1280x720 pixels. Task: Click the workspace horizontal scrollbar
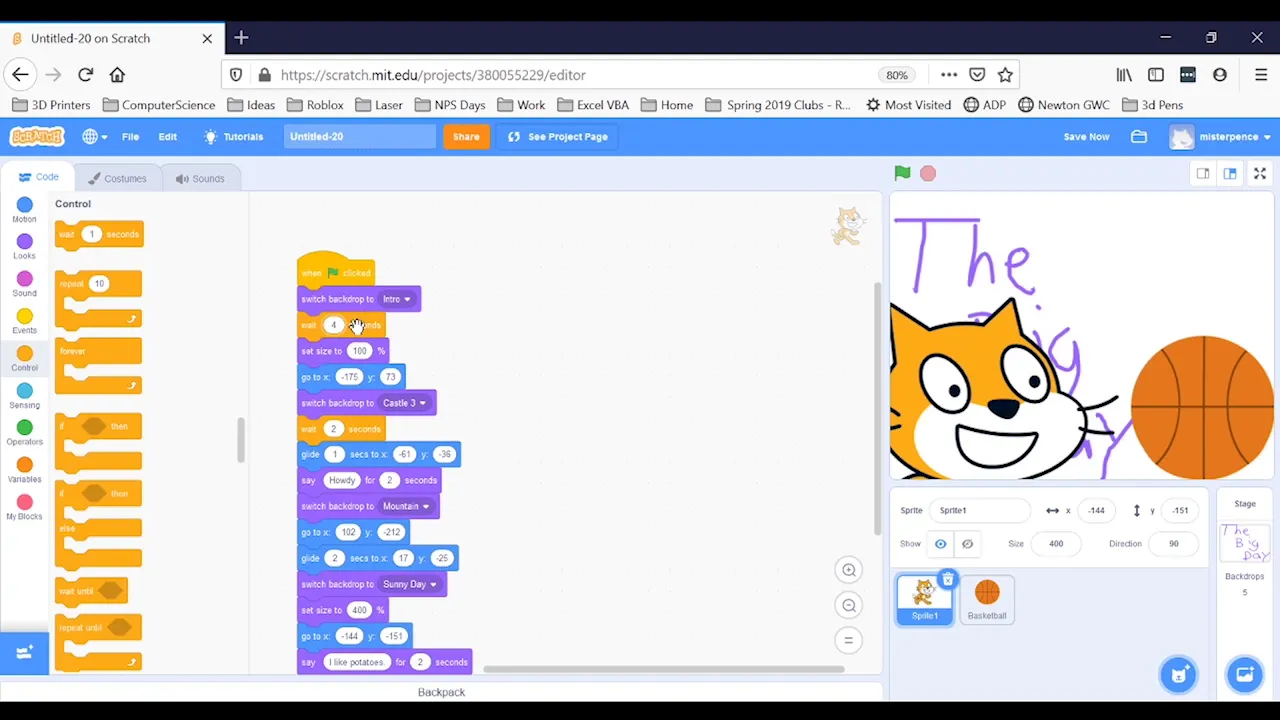pos(663,669)
